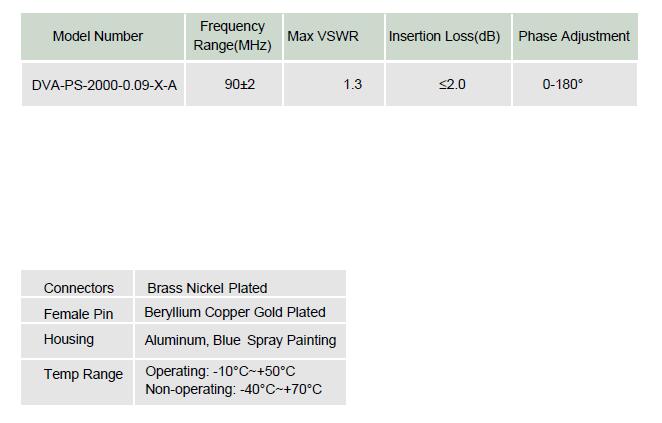Click the Max VSWR header cell
Screen dimensions: 662x423
pyautogui.click(x=334, y=36)
